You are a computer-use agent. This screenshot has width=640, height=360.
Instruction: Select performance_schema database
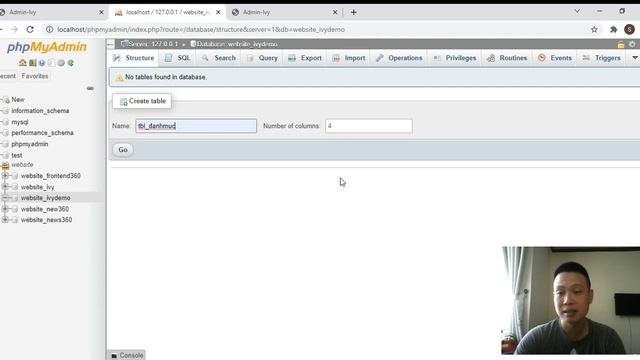[x=42, y=133]
